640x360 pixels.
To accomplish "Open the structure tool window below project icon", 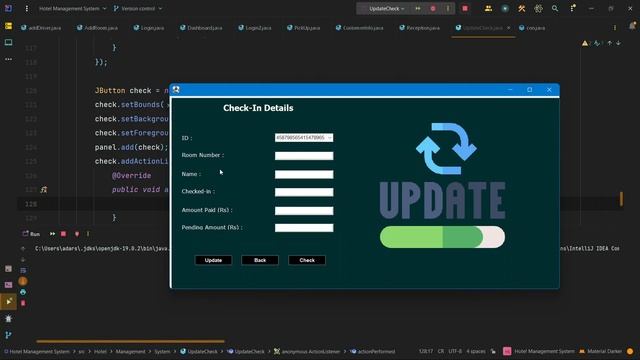I will (x=8, y=42).
